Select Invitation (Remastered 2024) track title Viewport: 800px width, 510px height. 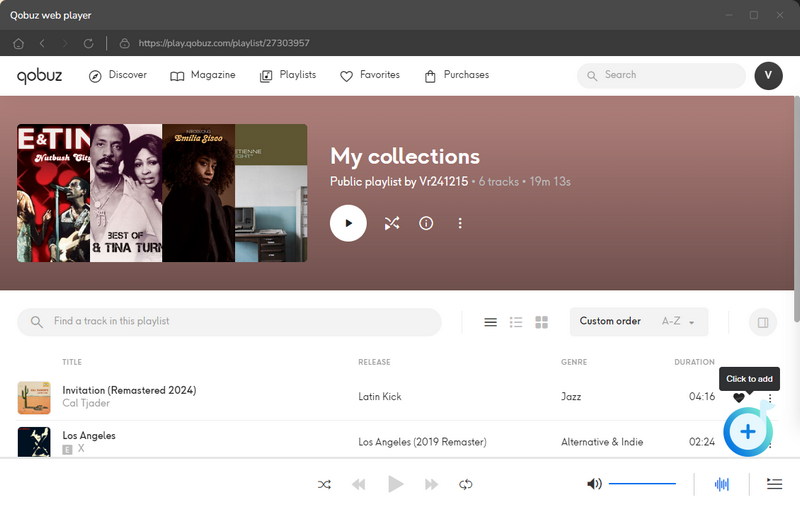click(129, 390)
